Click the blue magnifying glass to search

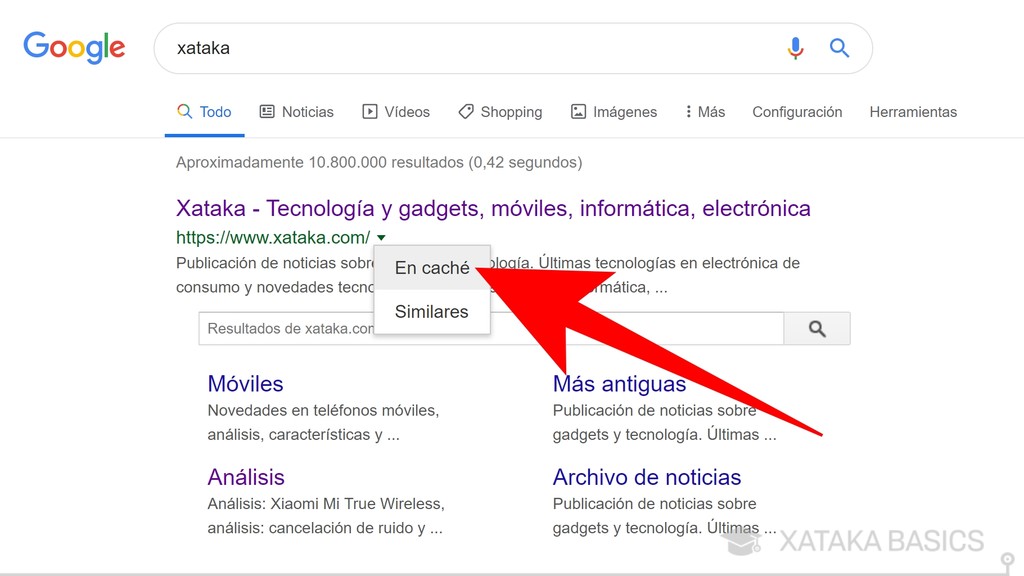(x=839, y=47)
